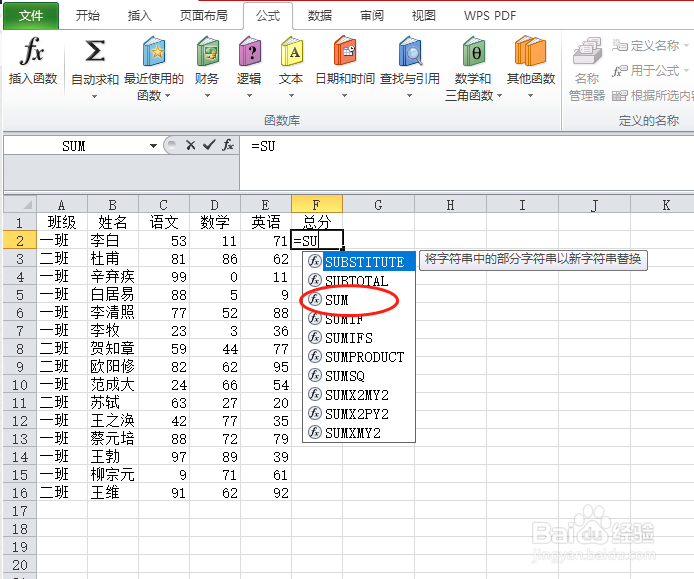Pick SUMXMY2 from the suggestion list

point(359,432)
